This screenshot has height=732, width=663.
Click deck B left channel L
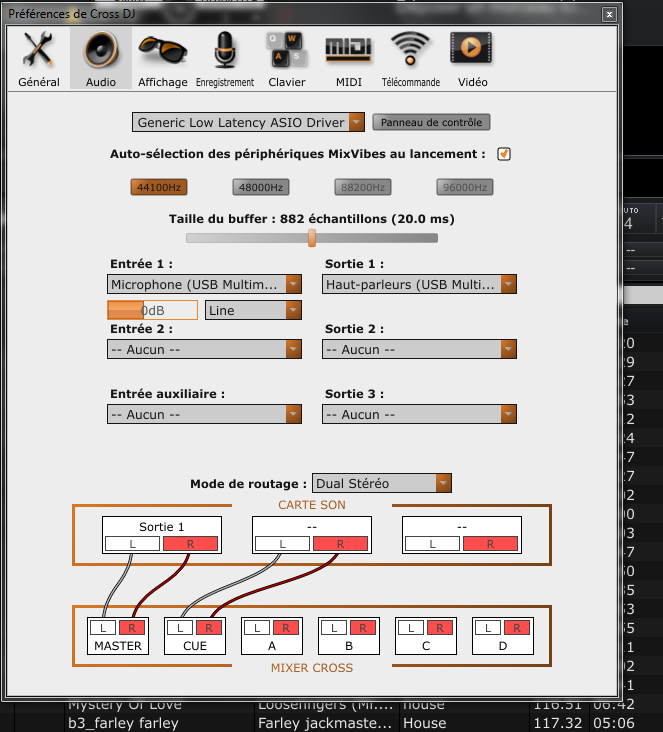334,628
